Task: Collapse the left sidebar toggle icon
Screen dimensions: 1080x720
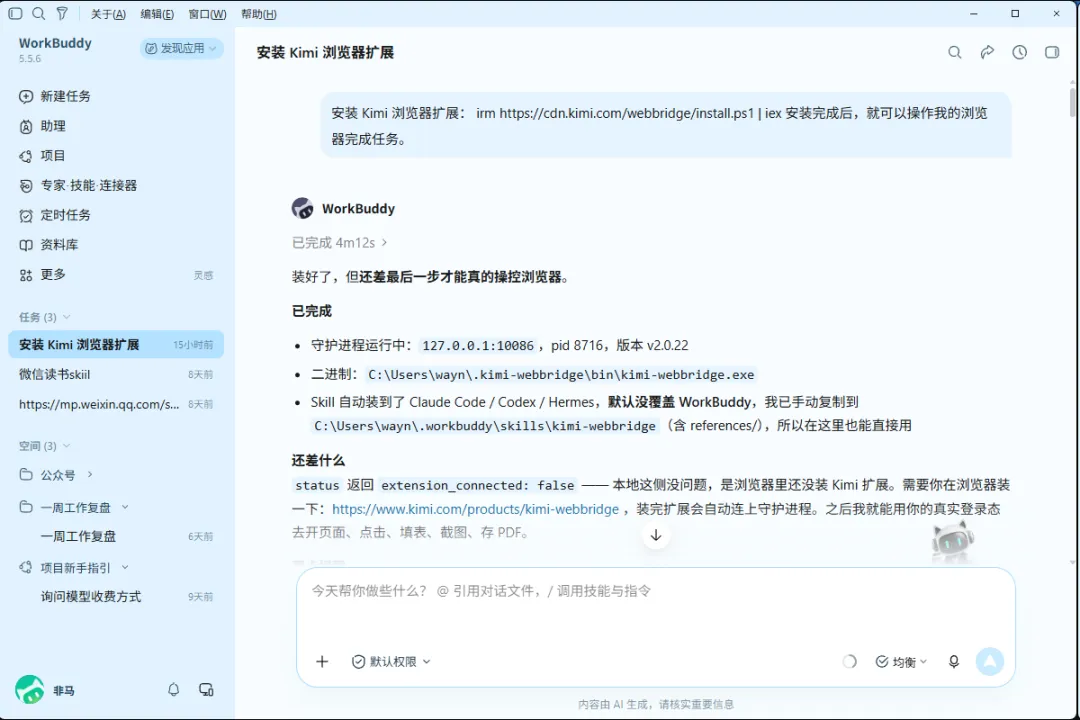Action: (x=15, y=13)
